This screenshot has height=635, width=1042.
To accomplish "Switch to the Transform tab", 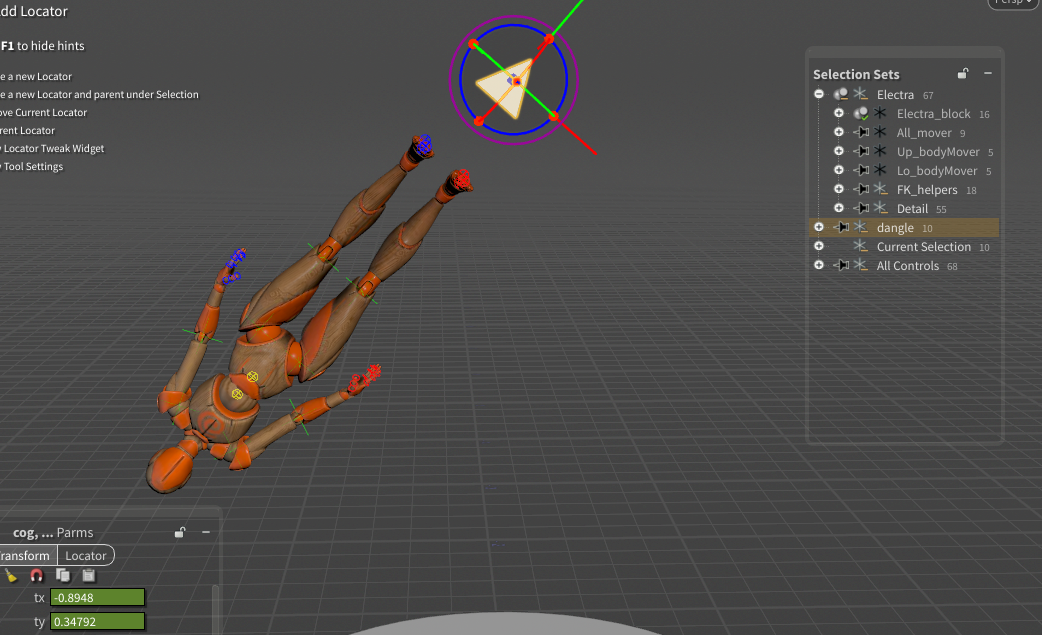I will tap(26, 555).
